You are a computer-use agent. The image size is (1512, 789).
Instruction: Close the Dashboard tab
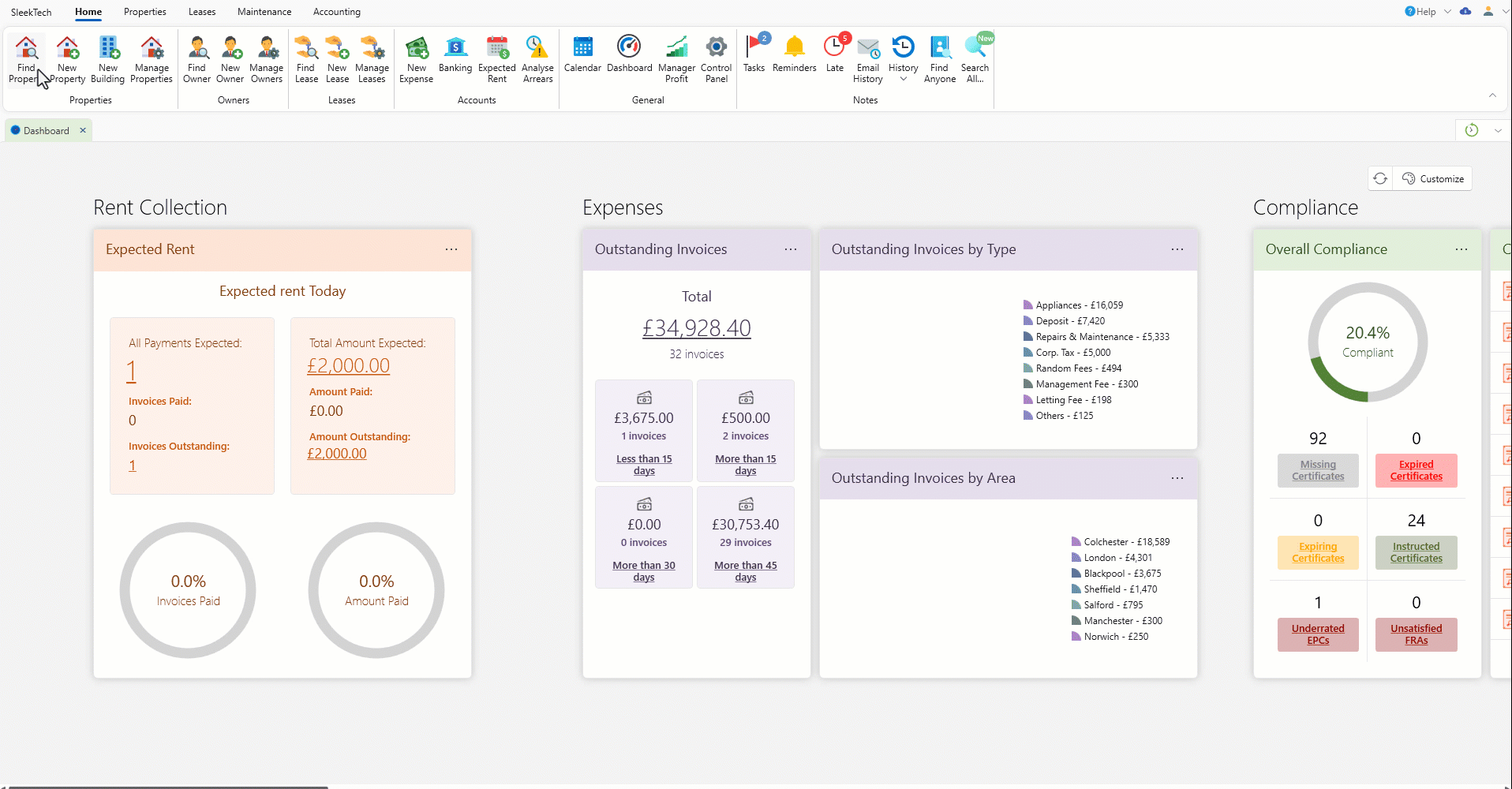click(x=83, y=130)
